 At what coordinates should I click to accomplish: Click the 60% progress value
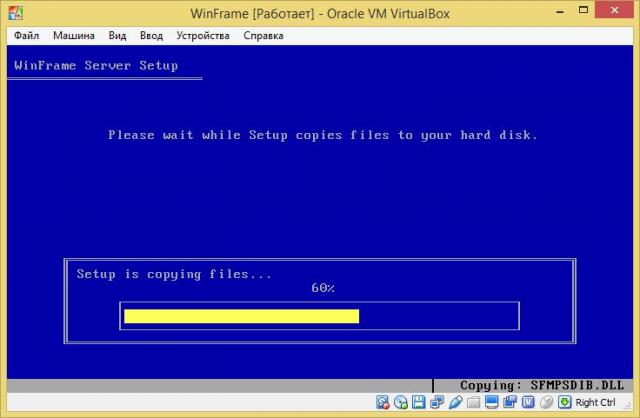point(323,288)
